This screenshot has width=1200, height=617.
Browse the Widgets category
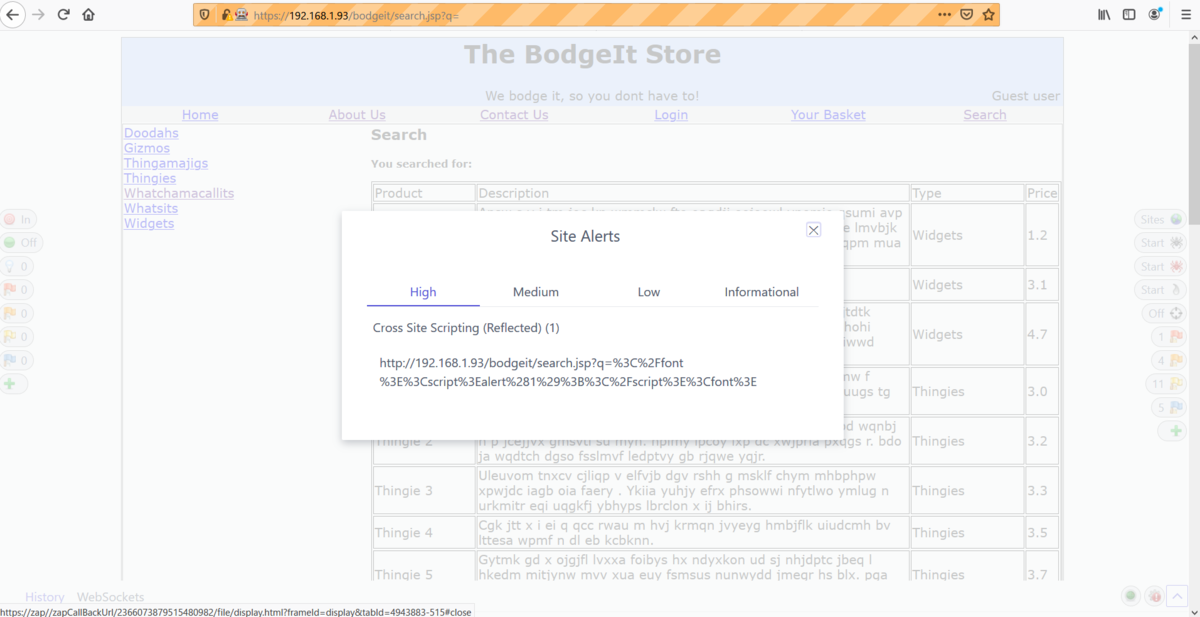149,223
